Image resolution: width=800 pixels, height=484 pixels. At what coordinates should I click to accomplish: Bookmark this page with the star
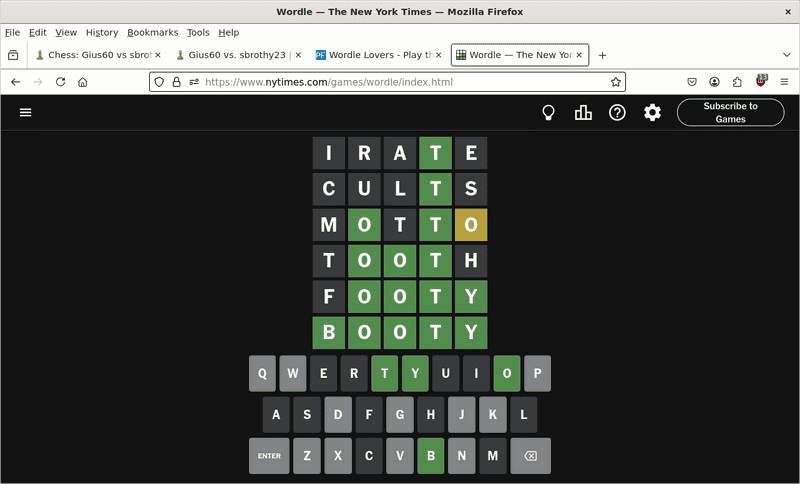pos(616,82)
